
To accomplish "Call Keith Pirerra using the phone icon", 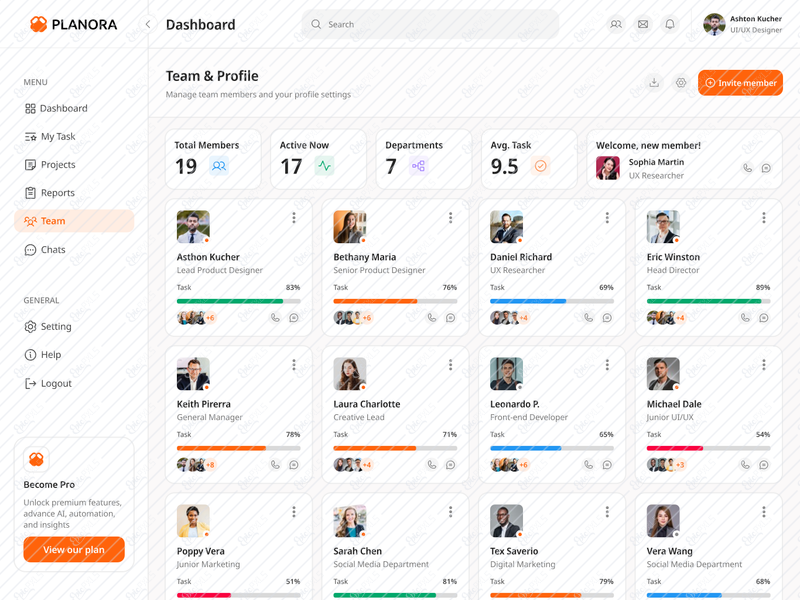I will tap(275, 465).
